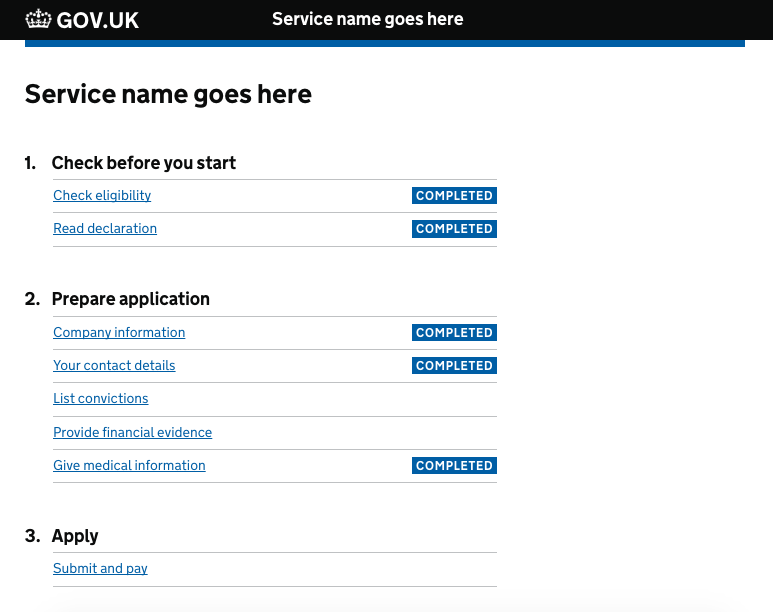Click the GOV.UK crown logo icon
The image size is (773, 612).
38,19
